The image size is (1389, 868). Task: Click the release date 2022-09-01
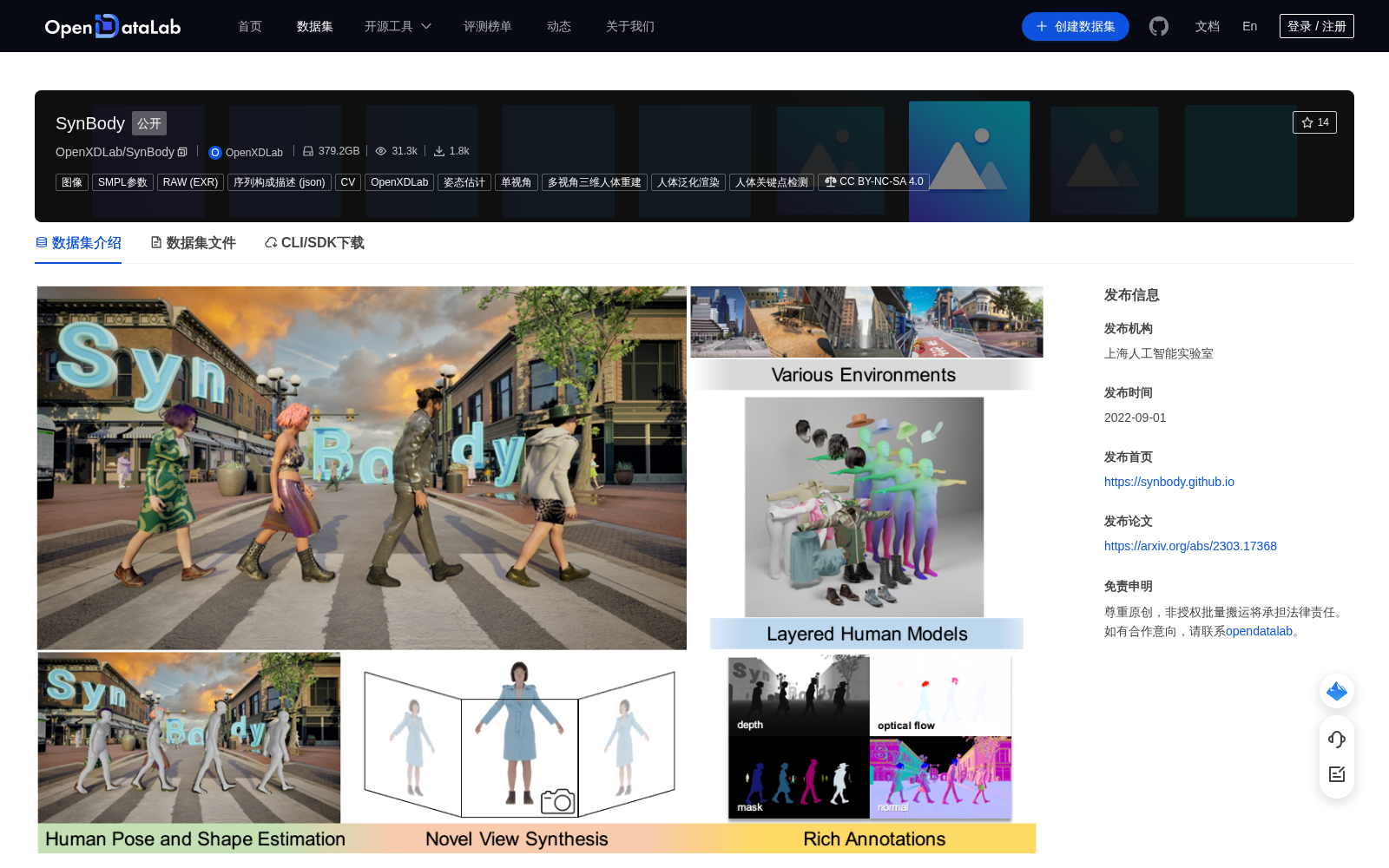[x=1136, y=418]
